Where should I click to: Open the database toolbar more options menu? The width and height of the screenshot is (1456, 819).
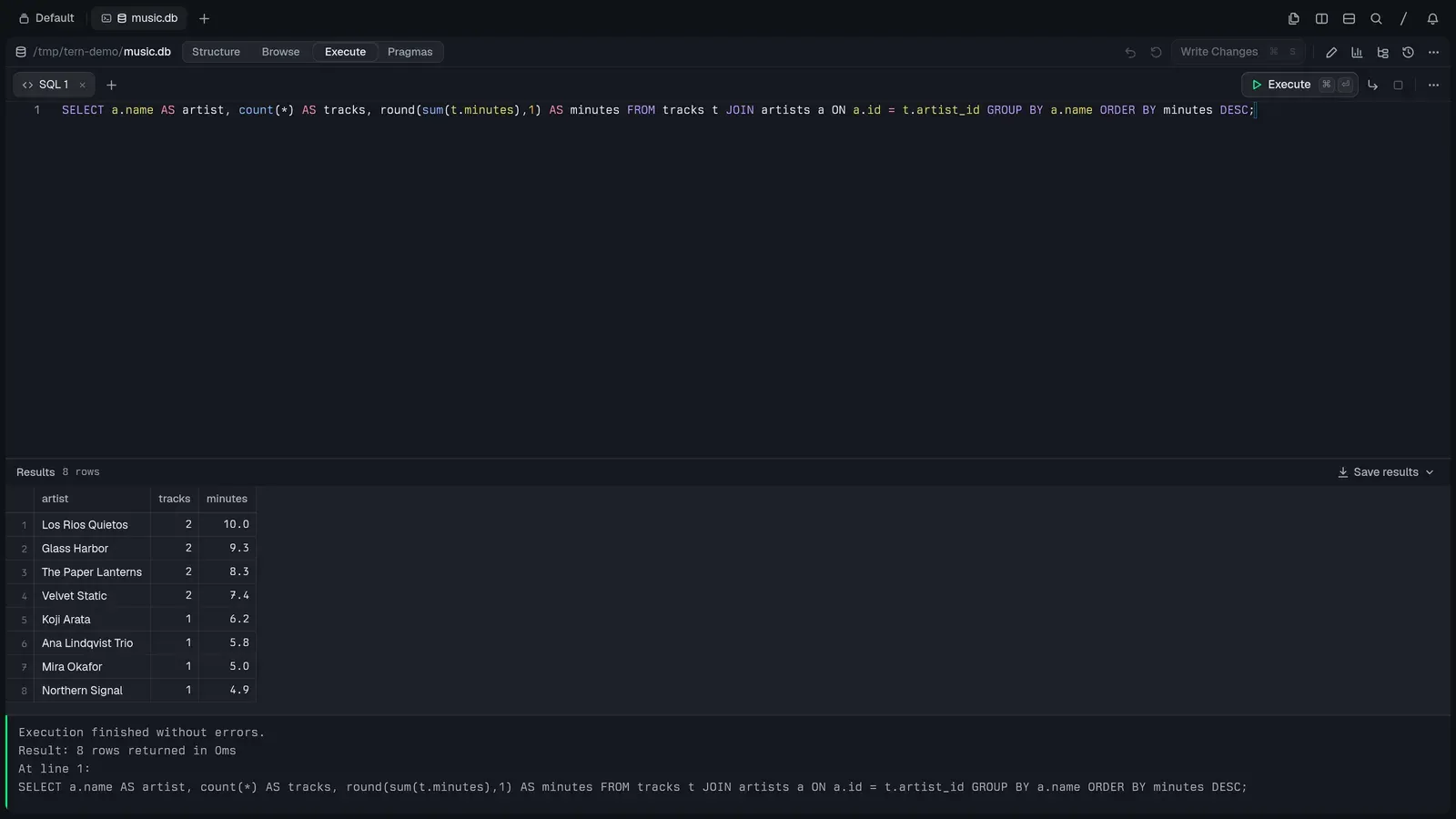[1433, 52]
